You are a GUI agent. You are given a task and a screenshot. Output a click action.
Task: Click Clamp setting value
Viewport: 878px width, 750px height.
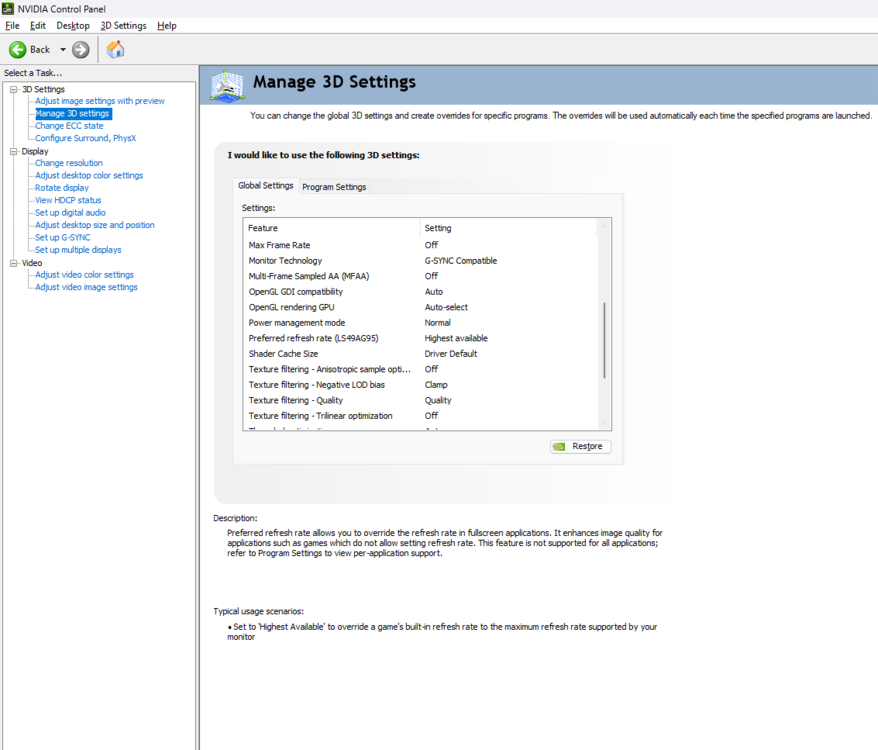[x=436, y=385]
